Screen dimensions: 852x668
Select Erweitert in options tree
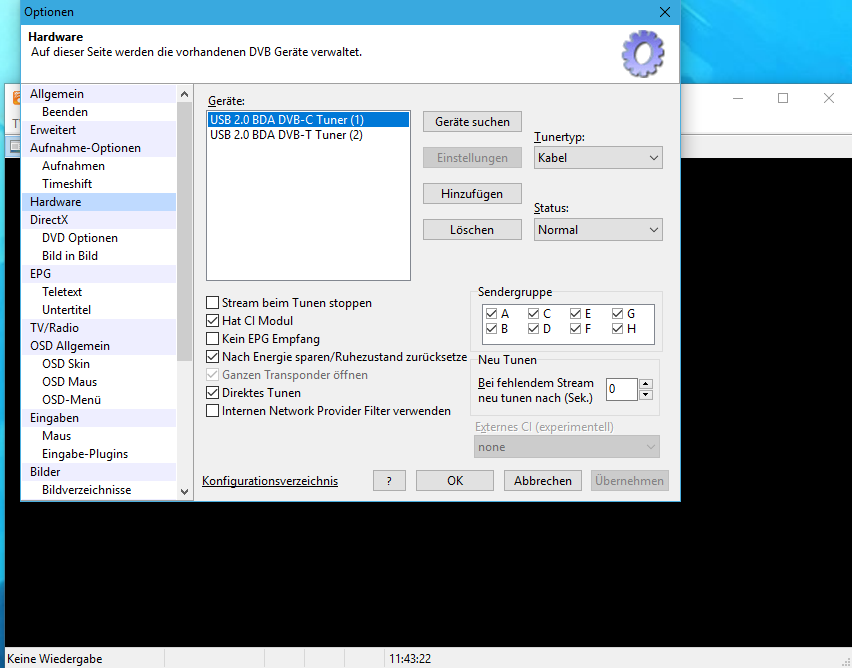(99, 130)
